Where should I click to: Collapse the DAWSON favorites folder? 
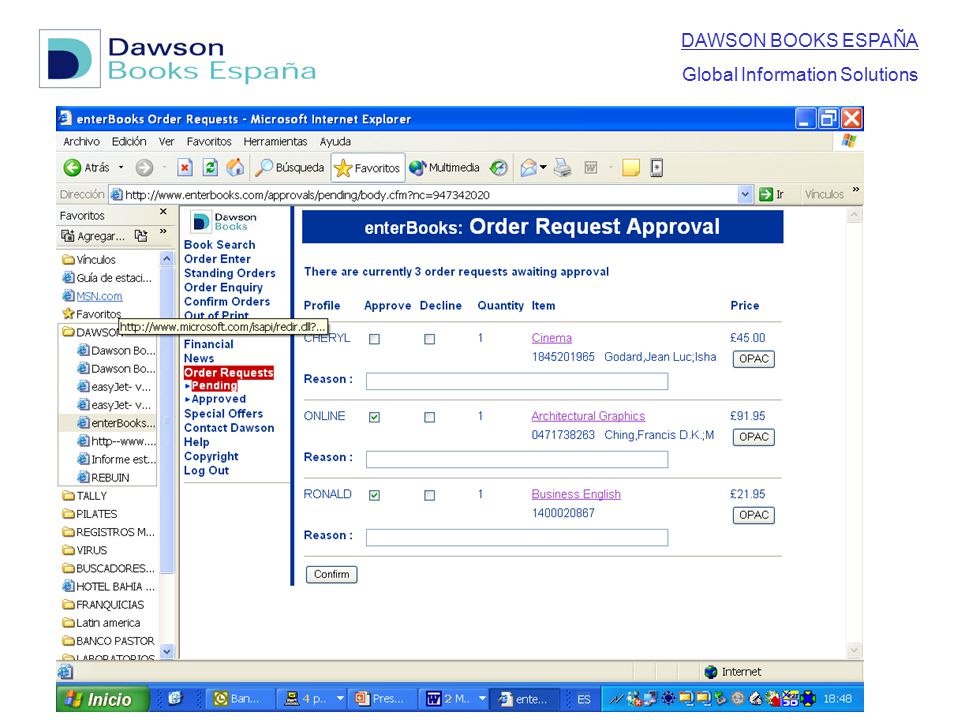tap(91, 332)
